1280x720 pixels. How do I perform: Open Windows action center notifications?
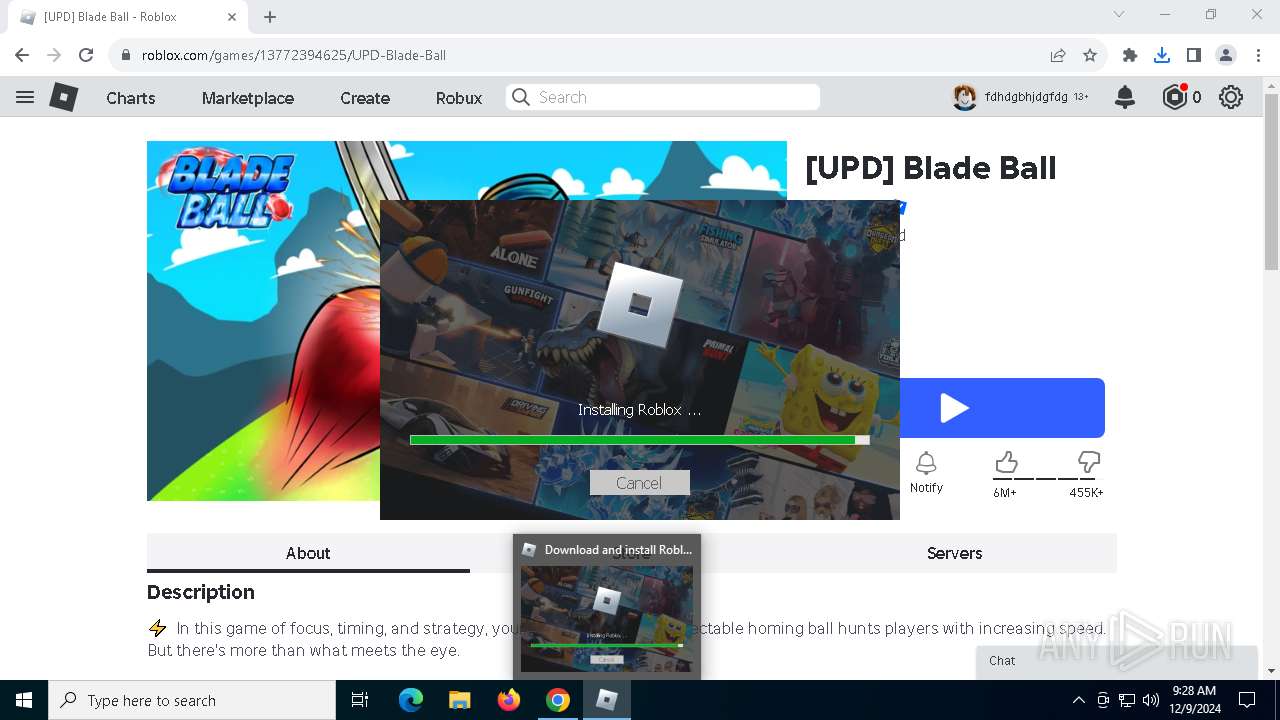click(x=1247, y=700)
